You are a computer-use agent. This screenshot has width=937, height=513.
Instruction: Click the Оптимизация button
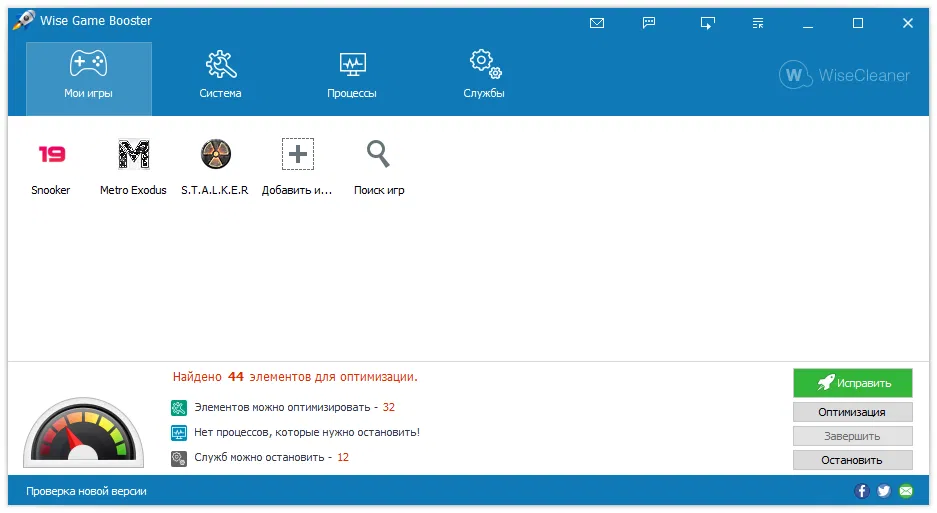[853, 412]
